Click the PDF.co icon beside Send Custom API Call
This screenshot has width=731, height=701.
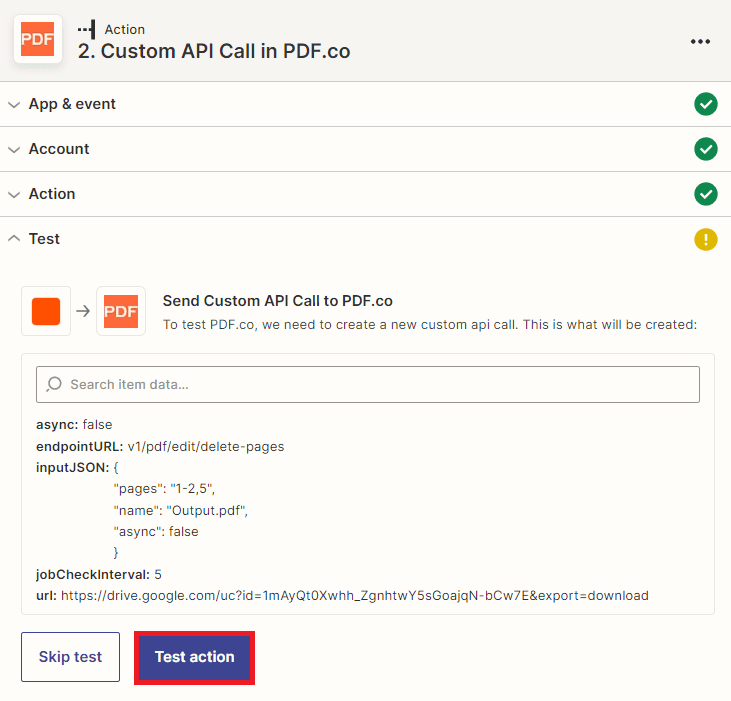click(x=121, y=311)
